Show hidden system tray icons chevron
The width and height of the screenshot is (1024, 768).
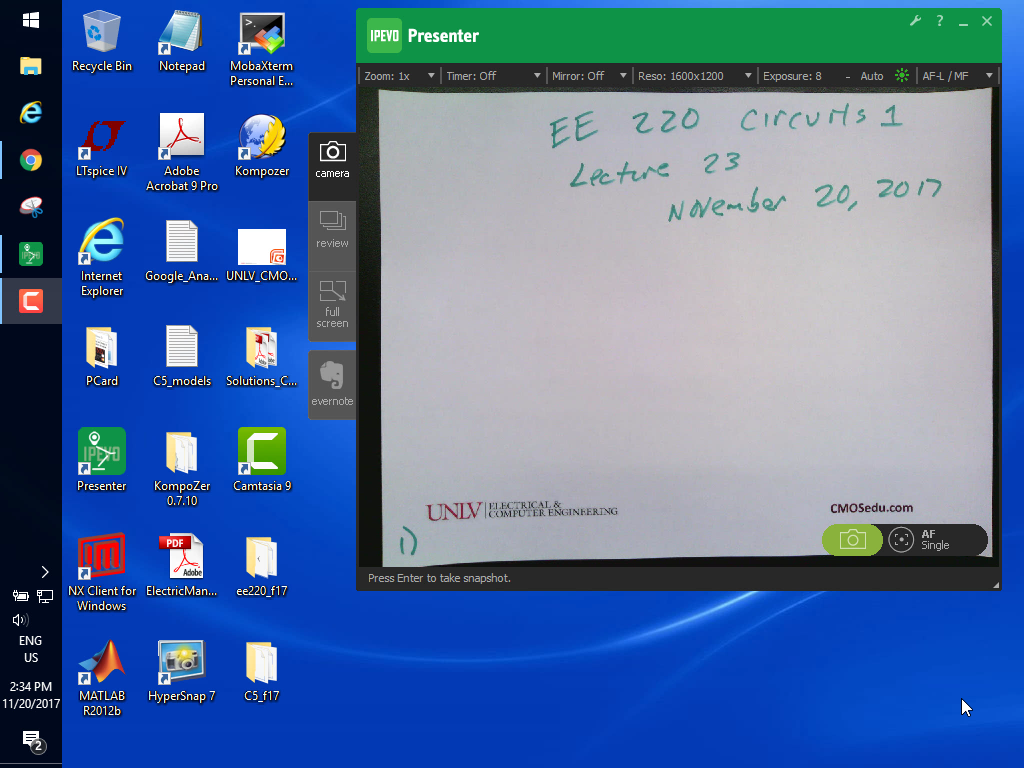pos(44,572)
